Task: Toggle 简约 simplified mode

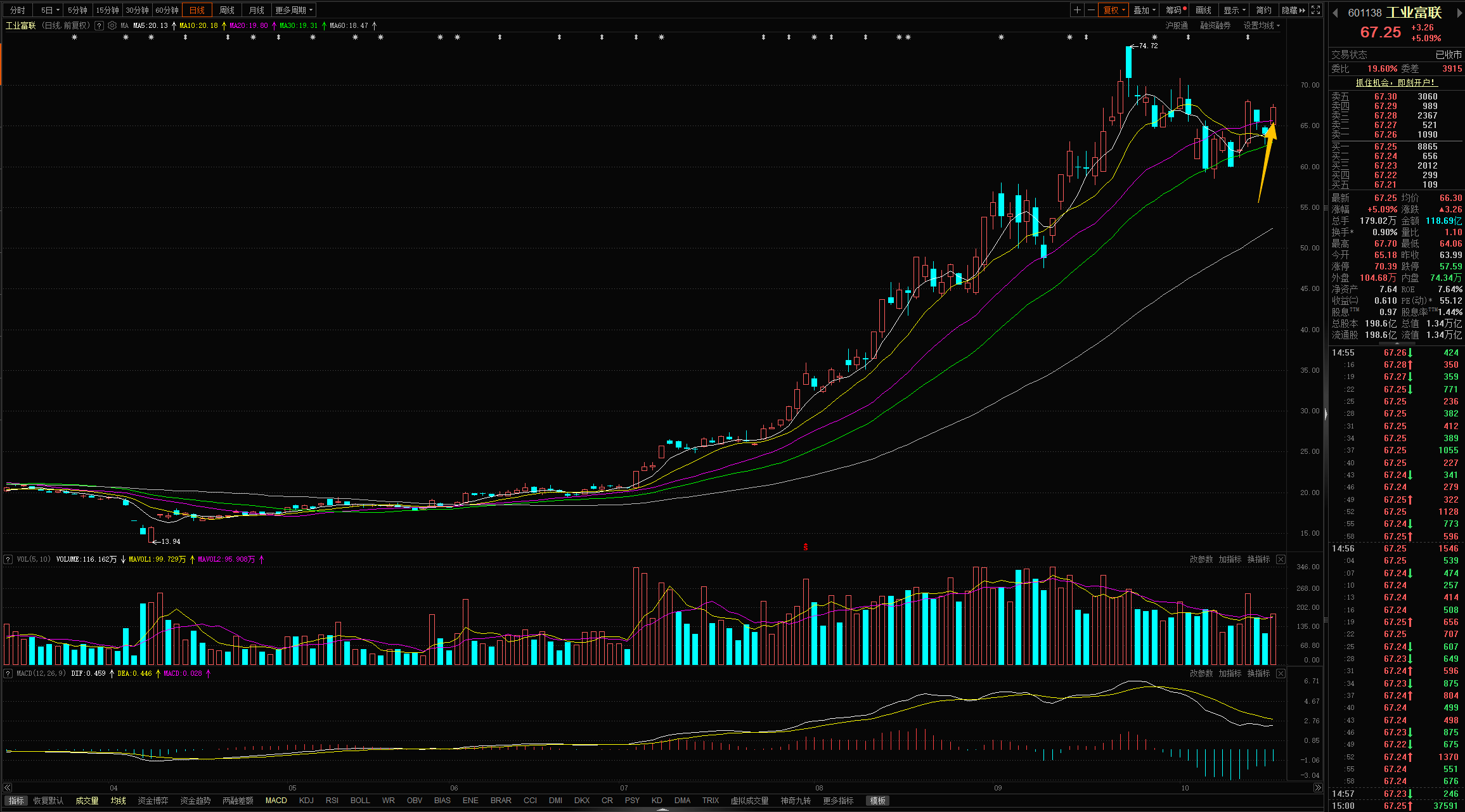Action: 1263,10
